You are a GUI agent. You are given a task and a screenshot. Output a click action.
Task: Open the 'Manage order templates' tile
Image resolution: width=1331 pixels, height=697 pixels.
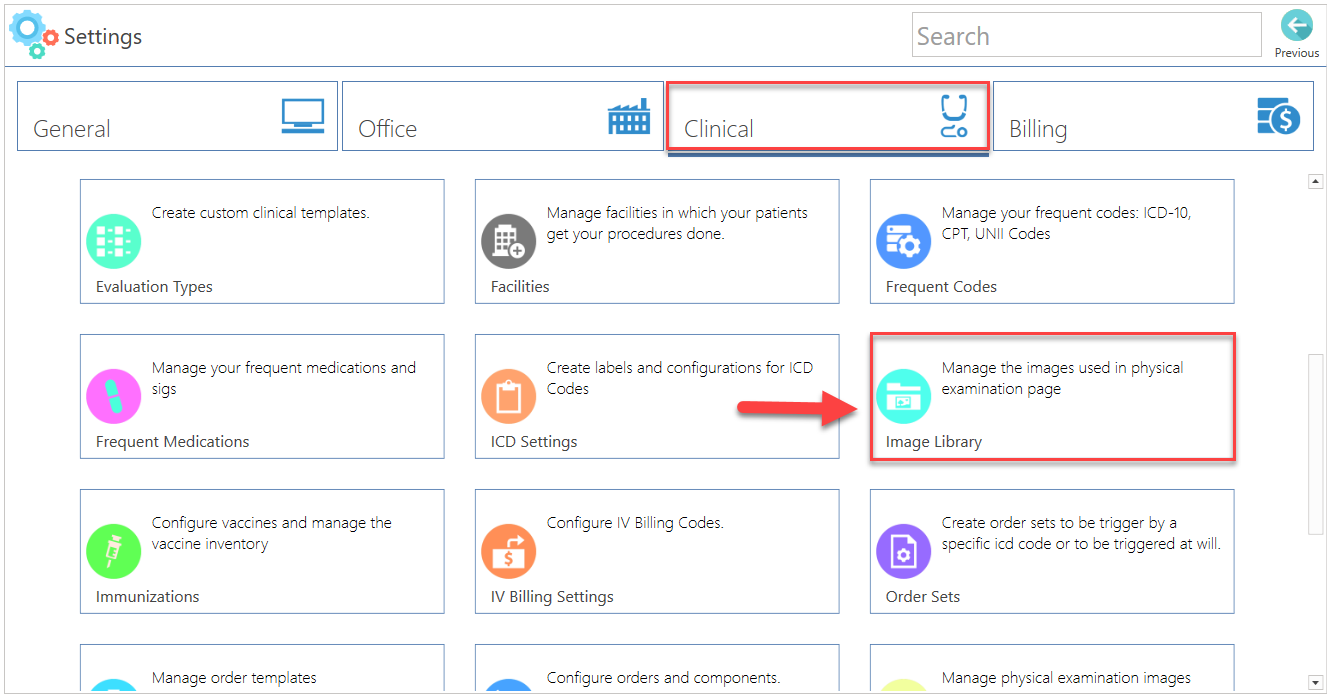point(262,668)
